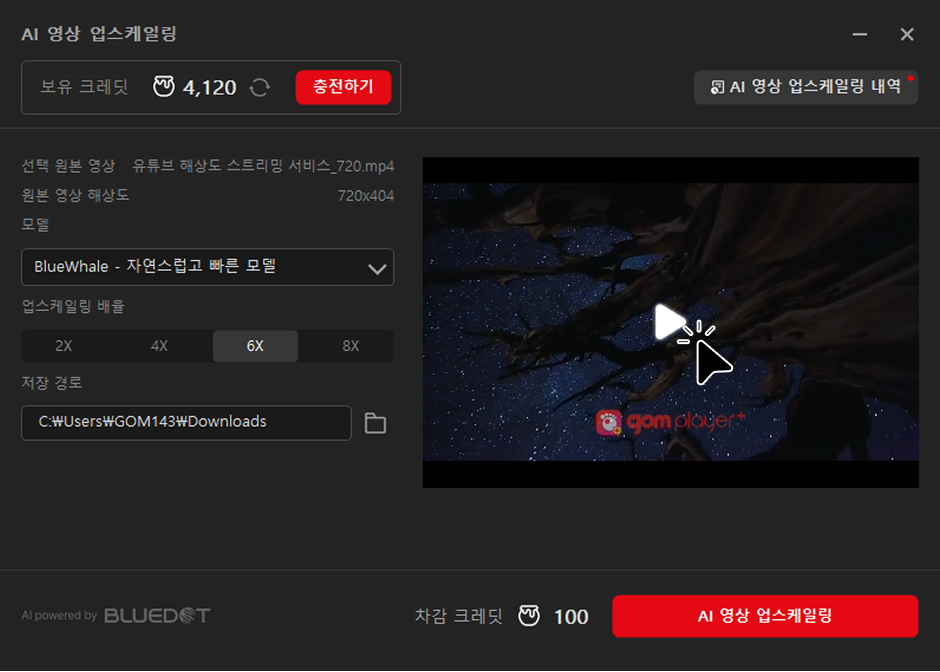Refresh the owned credit balance
940x672 pixels.
click(x=260, y=88)
